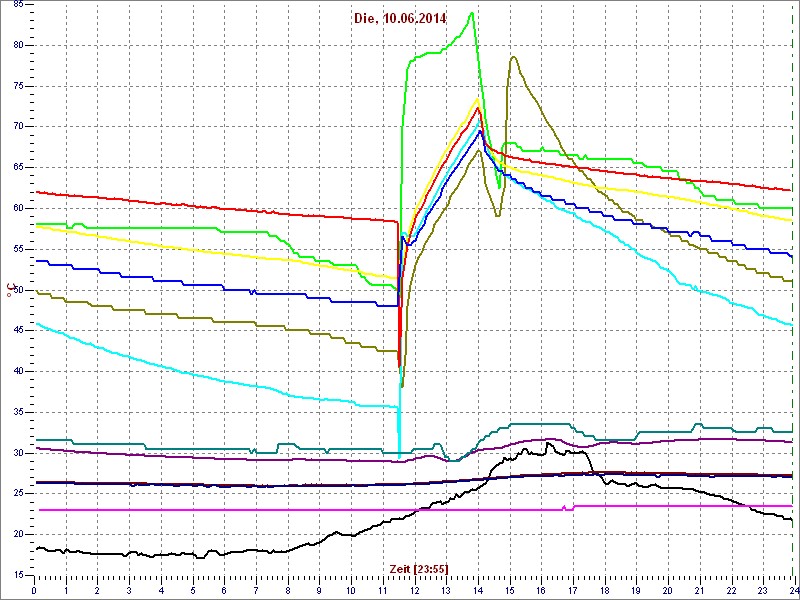Click the y-axis value 60
This screenshot has height=600, width=800.
click(x=16, y=209)
